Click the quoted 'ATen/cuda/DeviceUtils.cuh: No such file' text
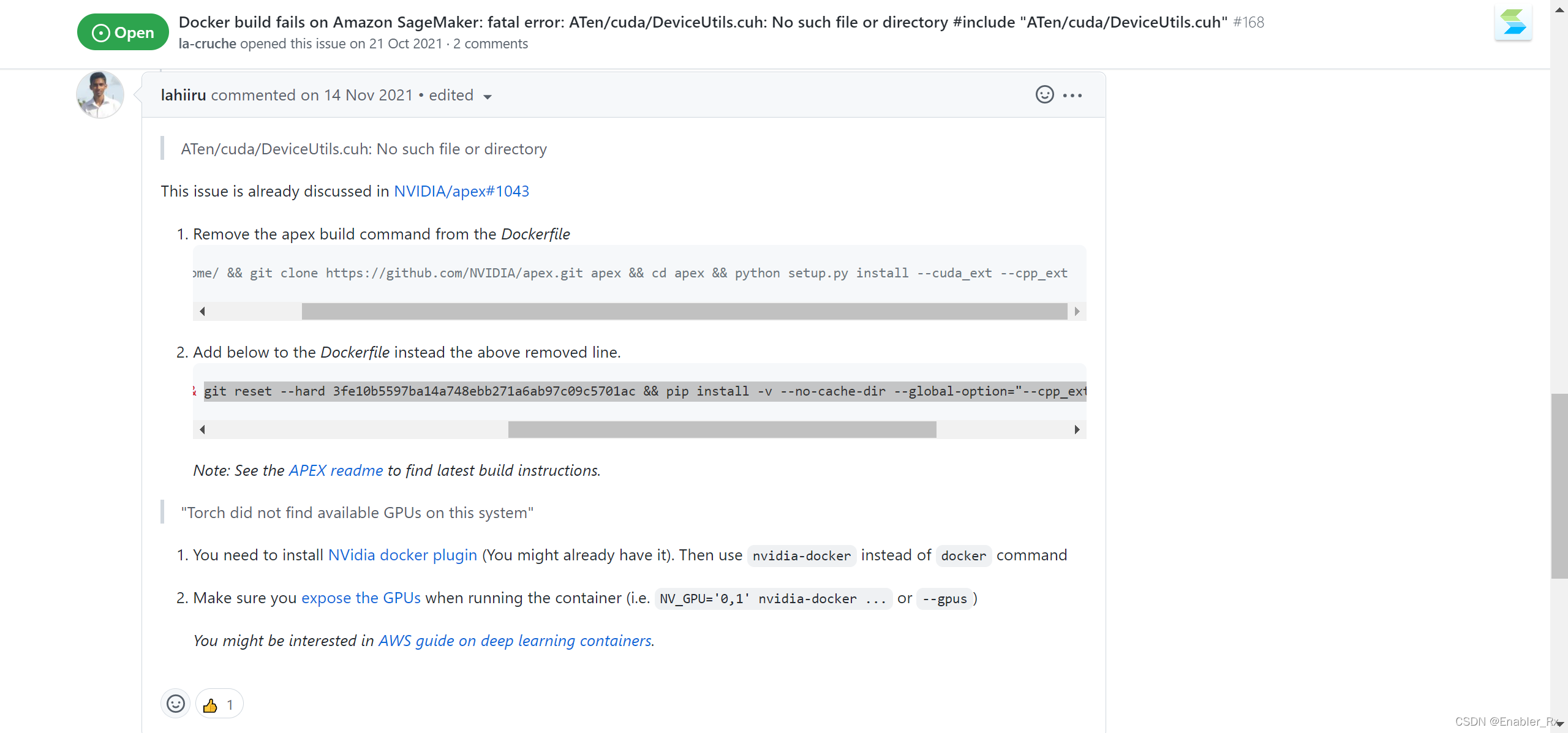 [x=364, y=149]
